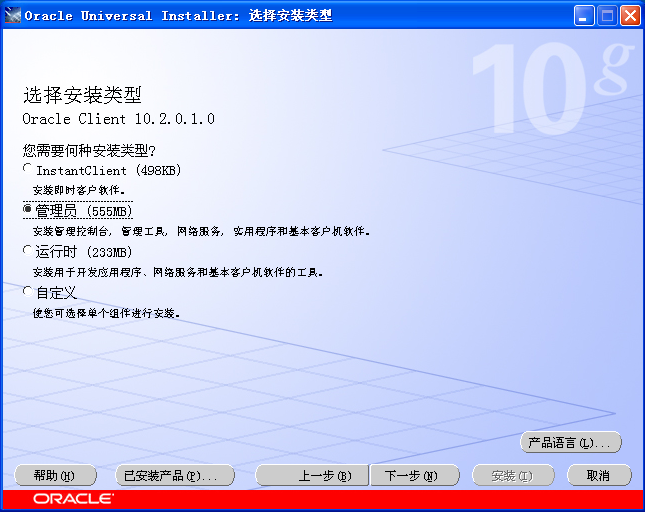Click the question 您需要何种安装类型?
This screenshot has height=512, width=645.
pos(89,151)
